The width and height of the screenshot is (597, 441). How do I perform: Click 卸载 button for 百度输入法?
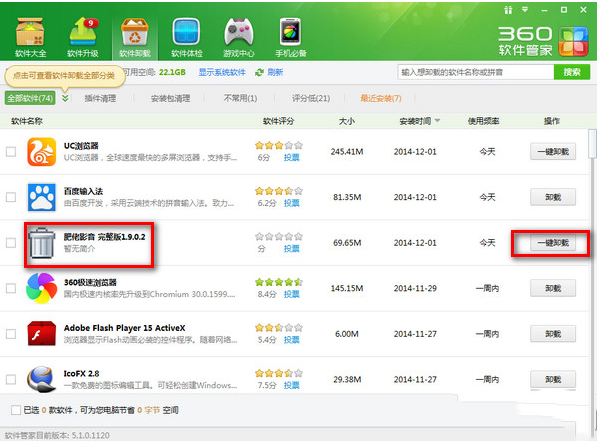(x=553, y=197)
